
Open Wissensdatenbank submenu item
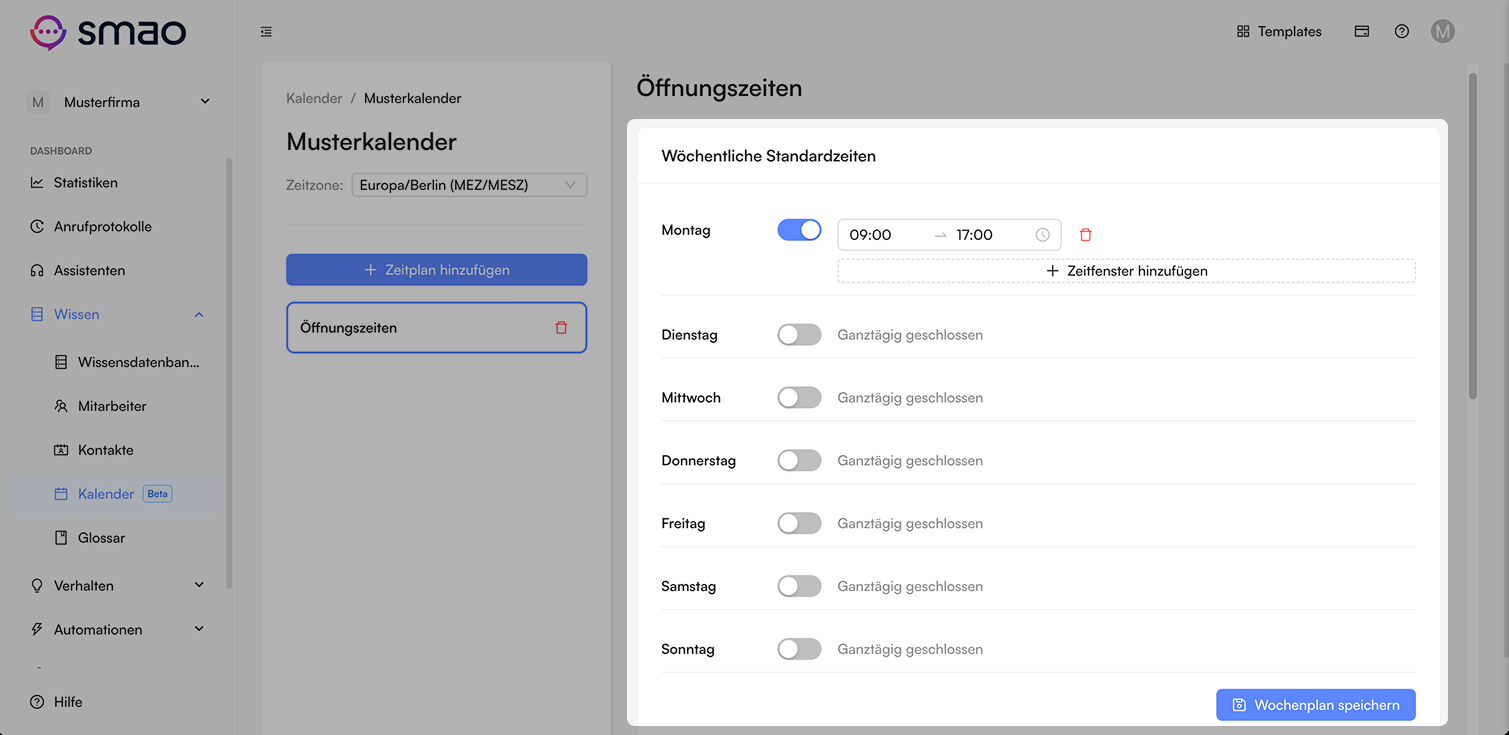click(x=127, y=362)
